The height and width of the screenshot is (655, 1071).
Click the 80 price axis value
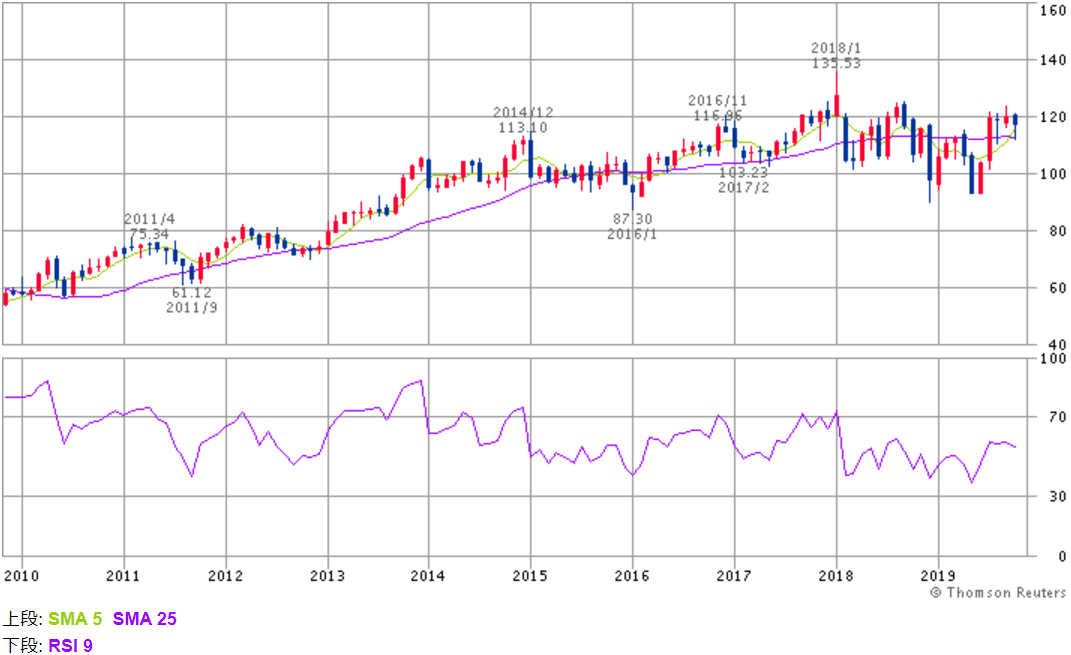pyautogui.click(x=1057, y=231)
